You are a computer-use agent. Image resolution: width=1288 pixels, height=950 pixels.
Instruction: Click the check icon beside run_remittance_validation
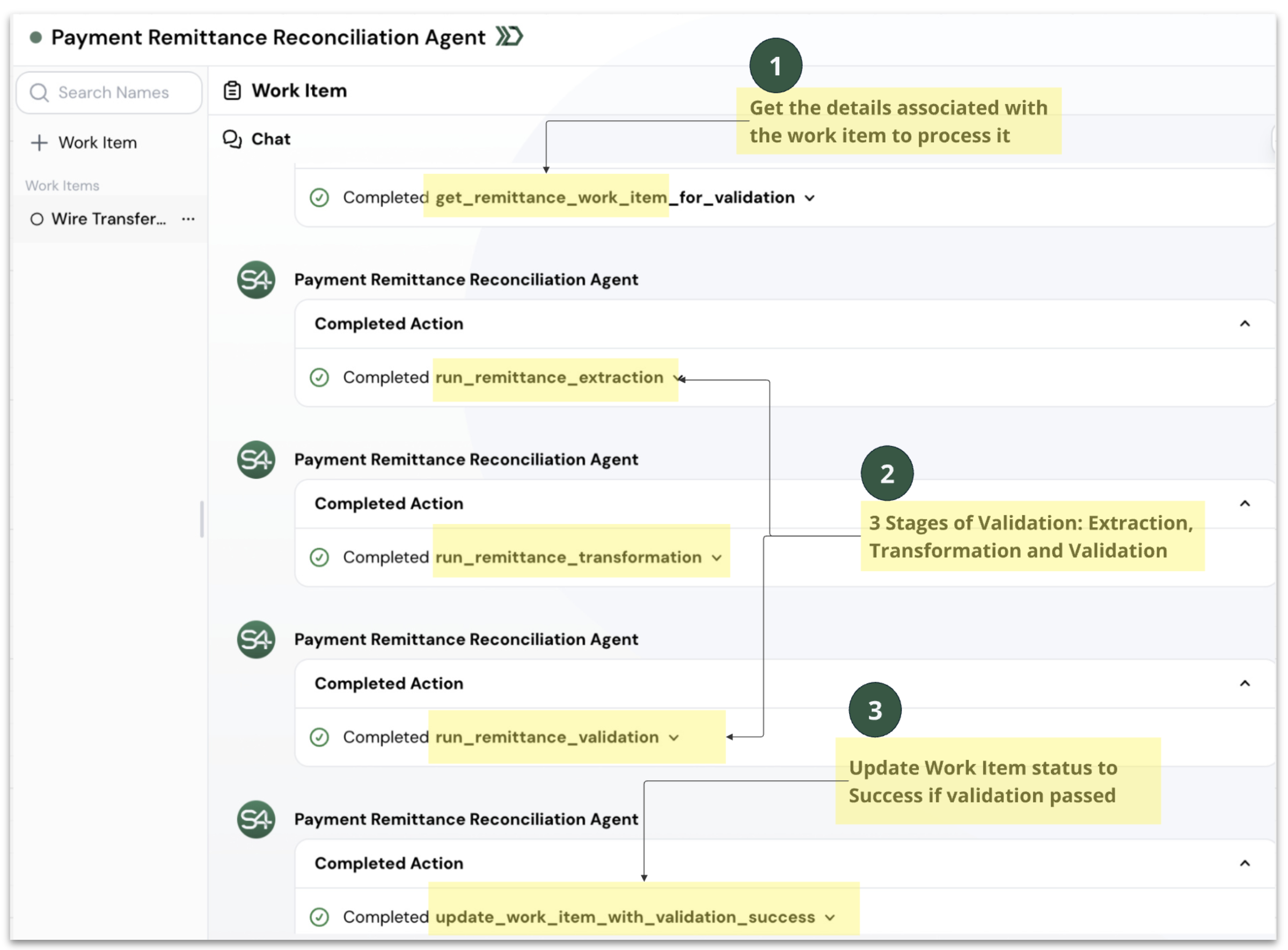(x=319, y=738)
